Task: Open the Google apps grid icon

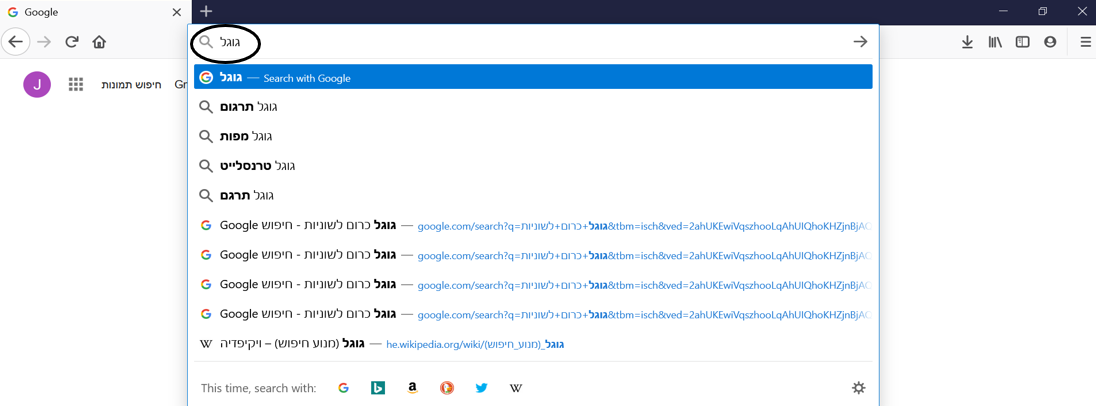Action: [75, 85]
